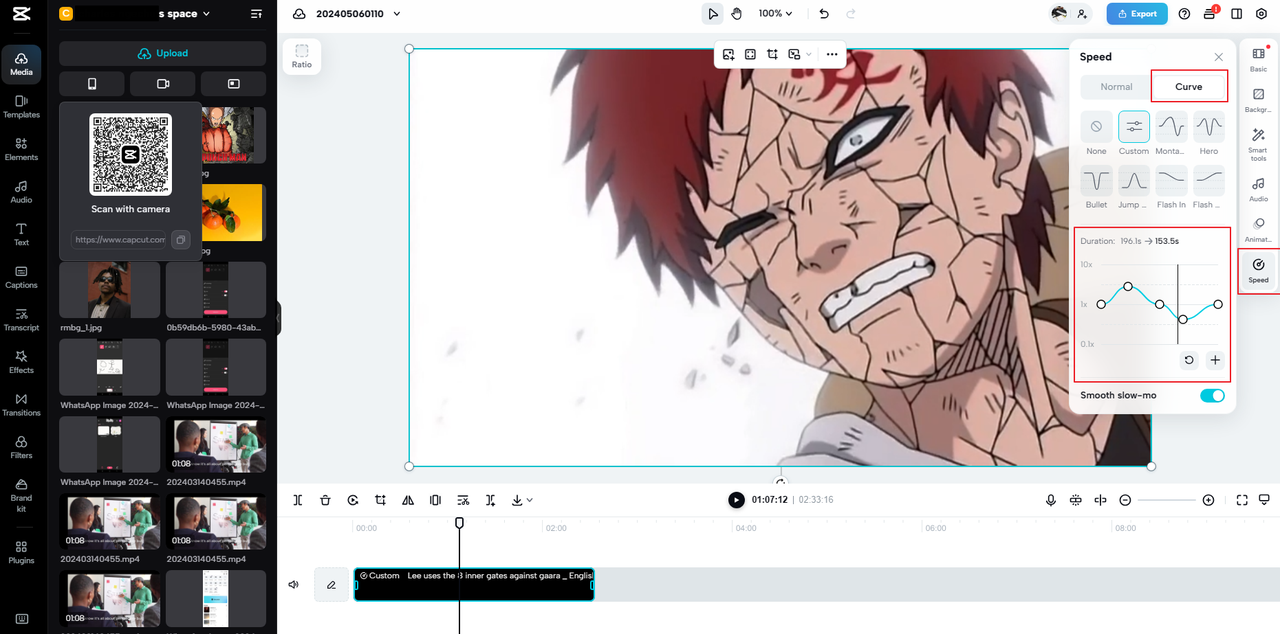Select the Jump Cut speed curve preset
The image size is (1280, 634).
[1134, 187]
